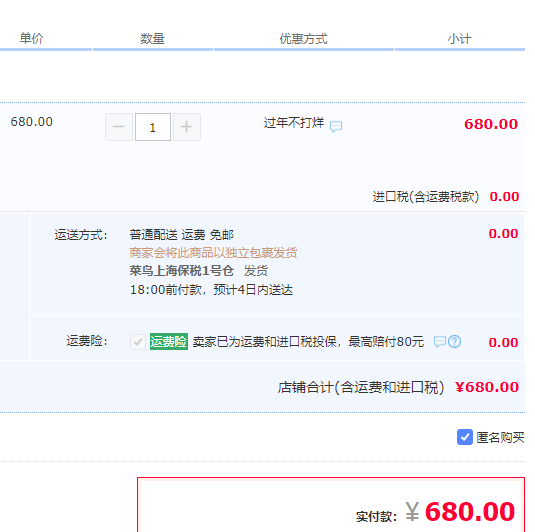The image size is (535, 532).
Task: Click the green 运费险 tag
Action: (169, 341)
